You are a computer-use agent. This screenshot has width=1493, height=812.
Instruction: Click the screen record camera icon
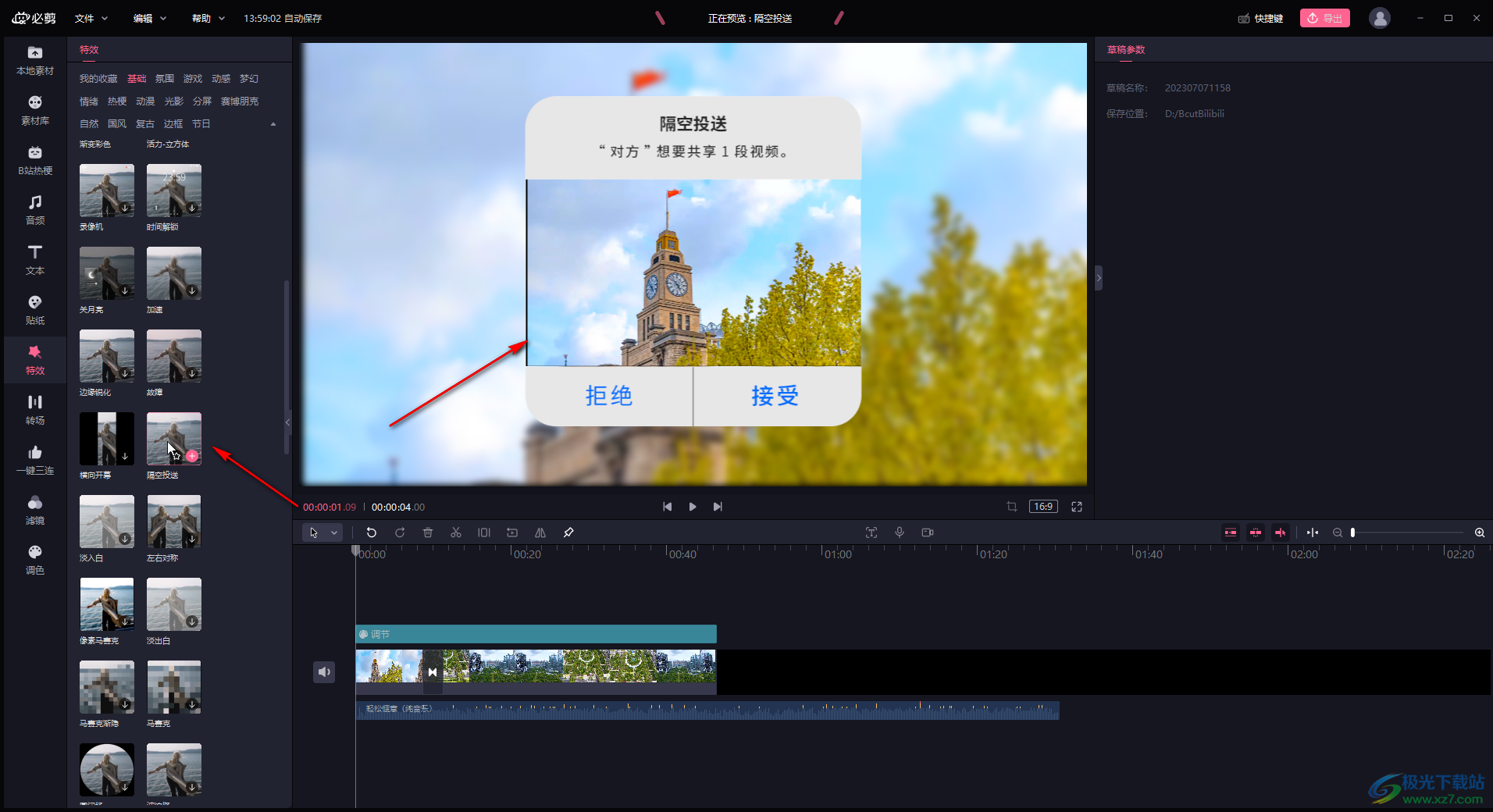coord(928,532)
